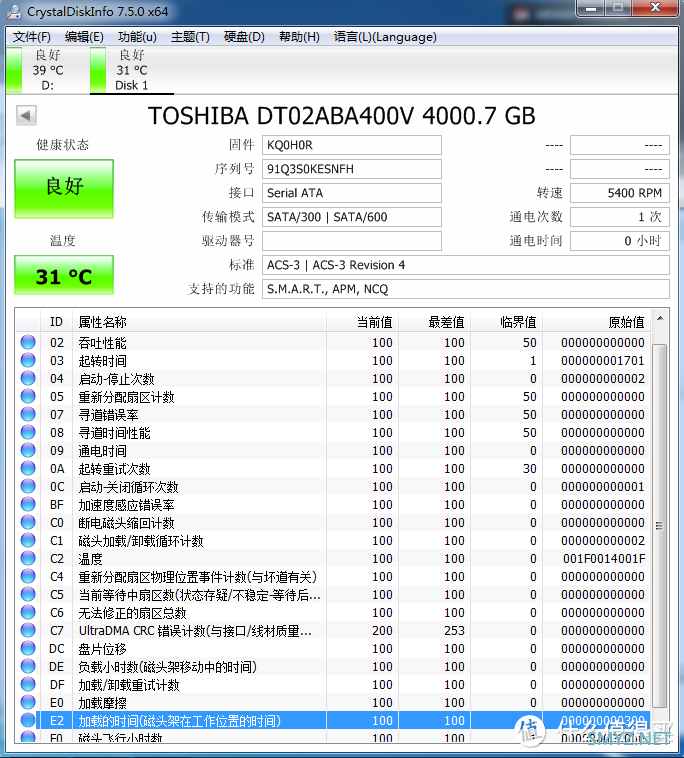Click the rotation speed field 5400 RPM

coord(620,193)
